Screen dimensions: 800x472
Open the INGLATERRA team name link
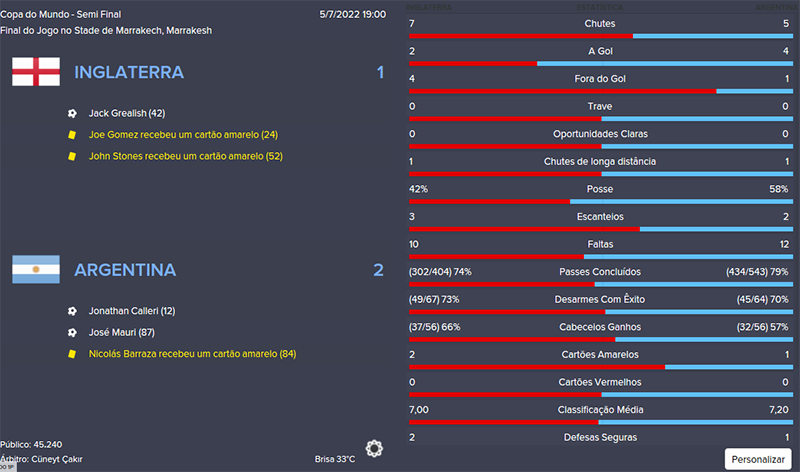pos(129,73)
